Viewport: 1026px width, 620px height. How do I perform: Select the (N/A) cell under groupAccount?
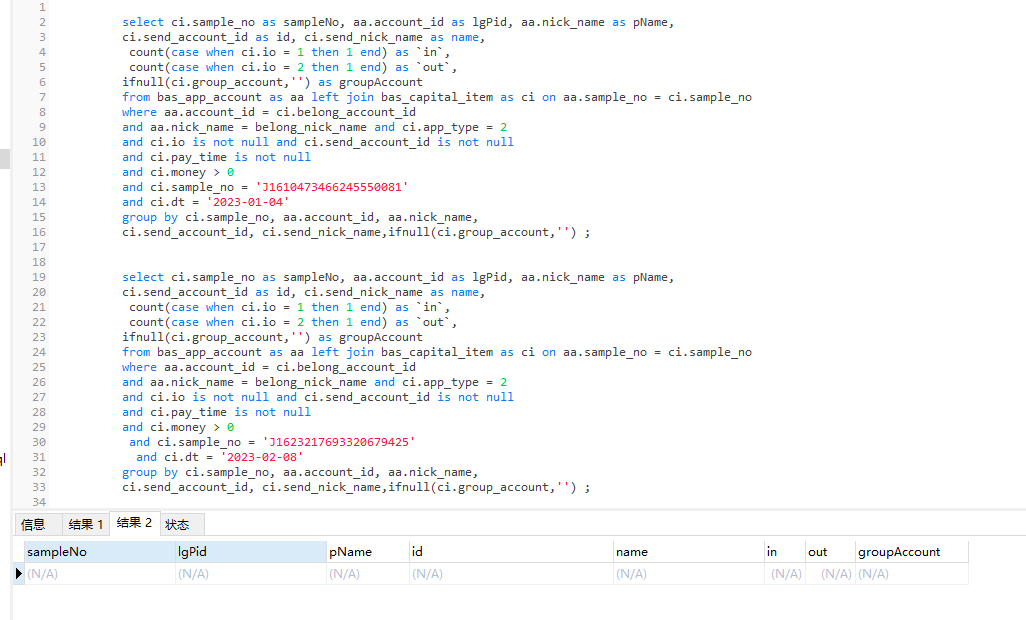click(911, 574)
